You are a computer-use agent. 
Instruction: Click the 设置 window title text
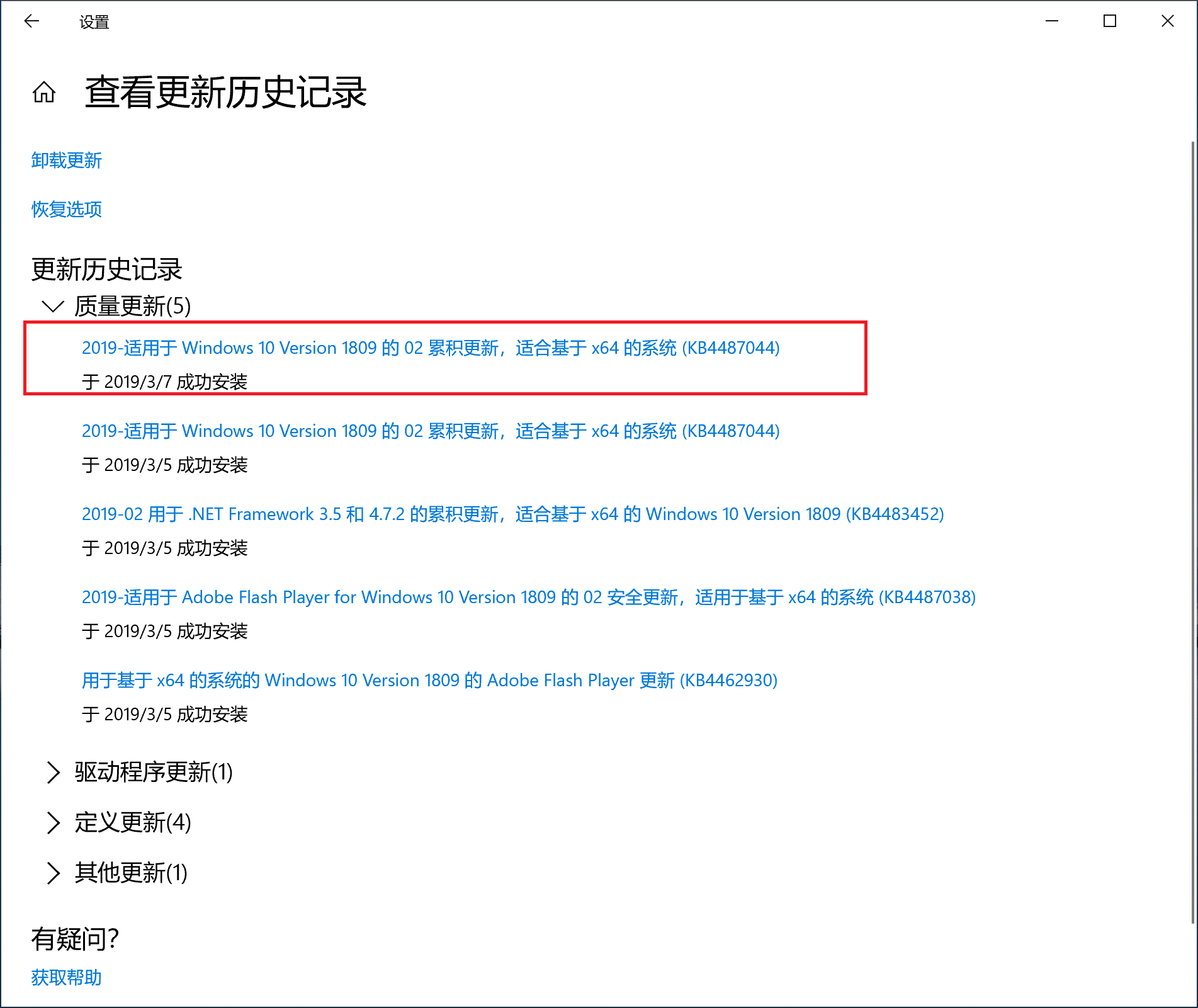[94, 22]
